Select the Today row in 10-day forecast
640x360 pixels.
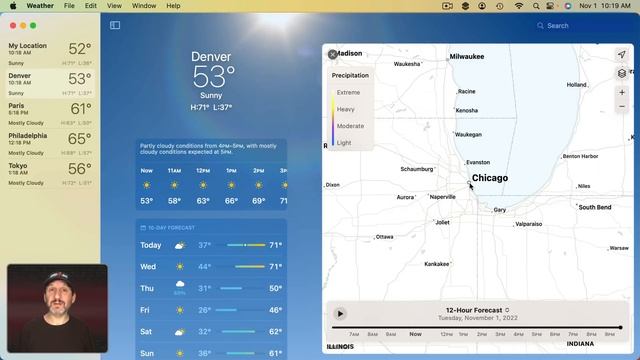[x=211, y=245]
